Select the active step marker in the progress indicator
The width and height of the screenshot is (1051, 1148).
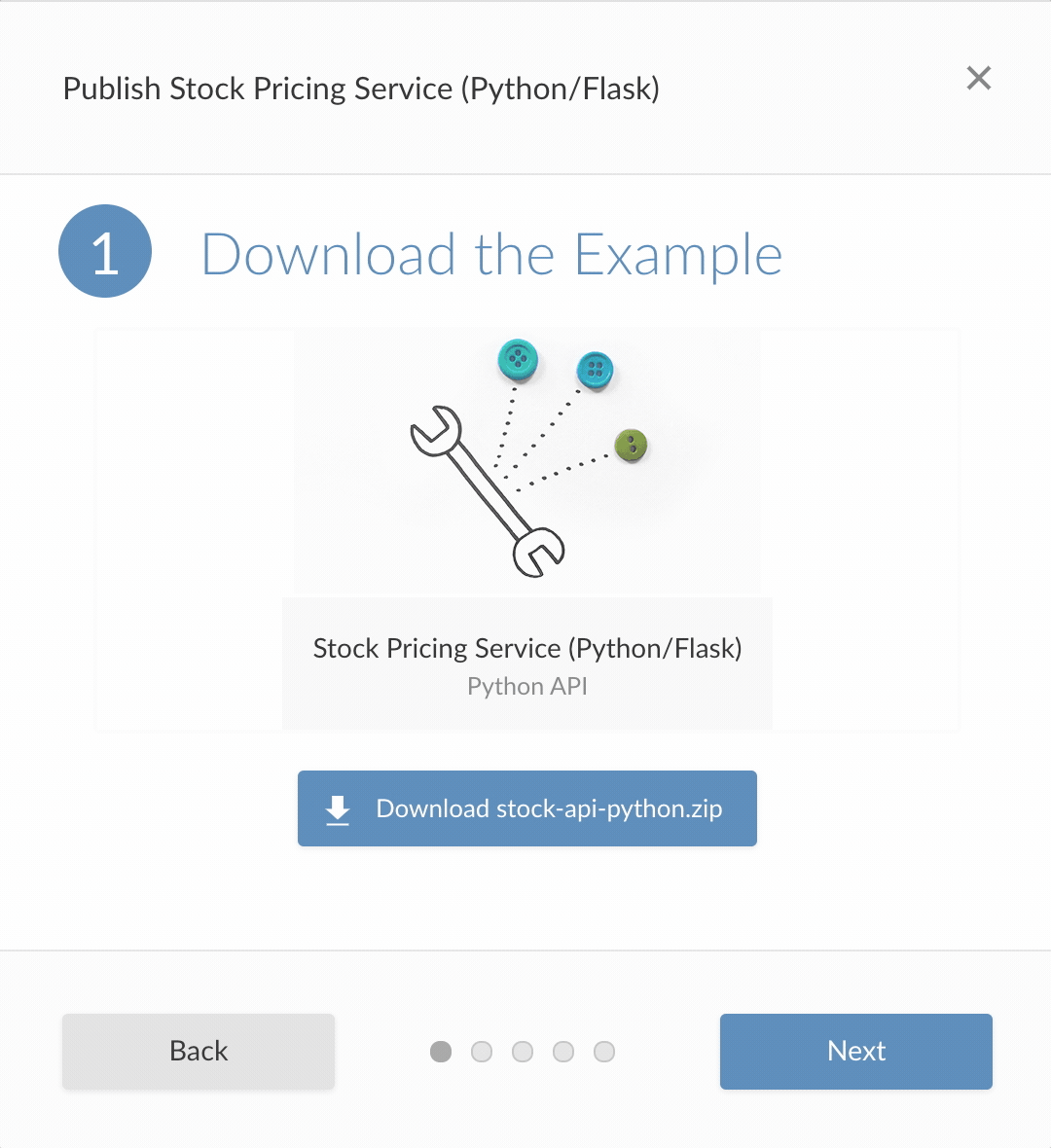coord(441,1052)
